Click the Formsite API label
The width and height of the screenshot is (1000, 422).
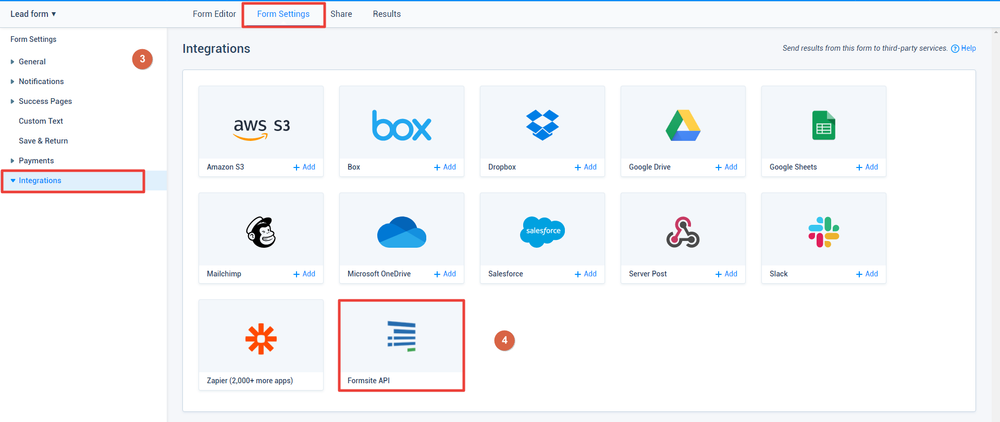[369, 381]
